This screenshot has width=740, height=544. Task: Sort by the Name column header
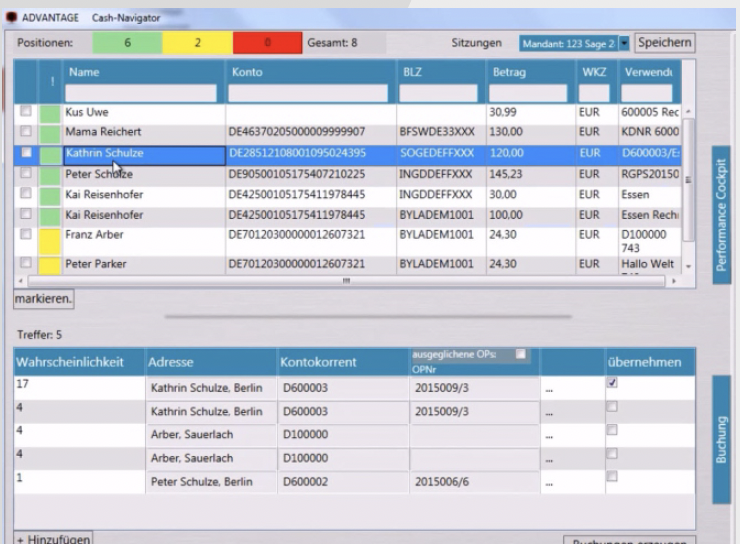pyautogui.click(x=84, y=72)
